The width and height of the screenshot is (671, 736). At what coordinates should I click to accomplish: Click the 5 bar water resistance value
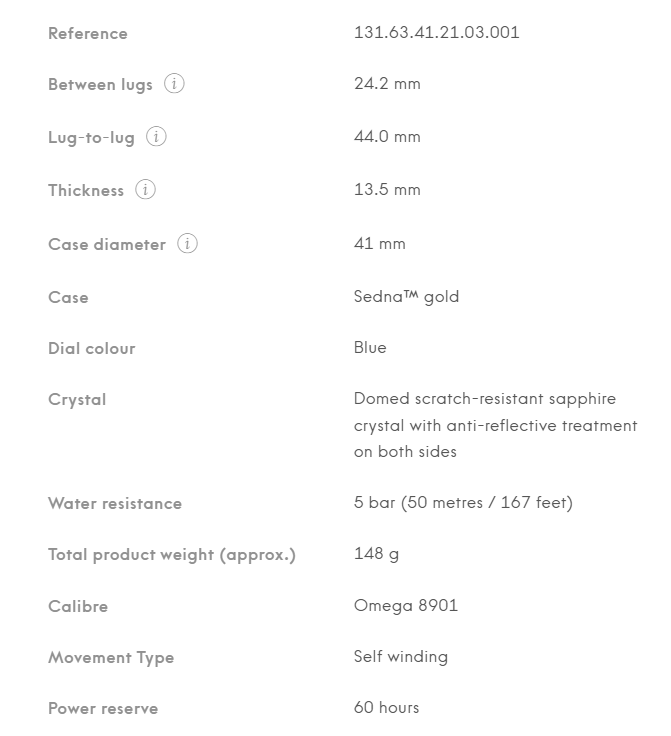(463, 502)
